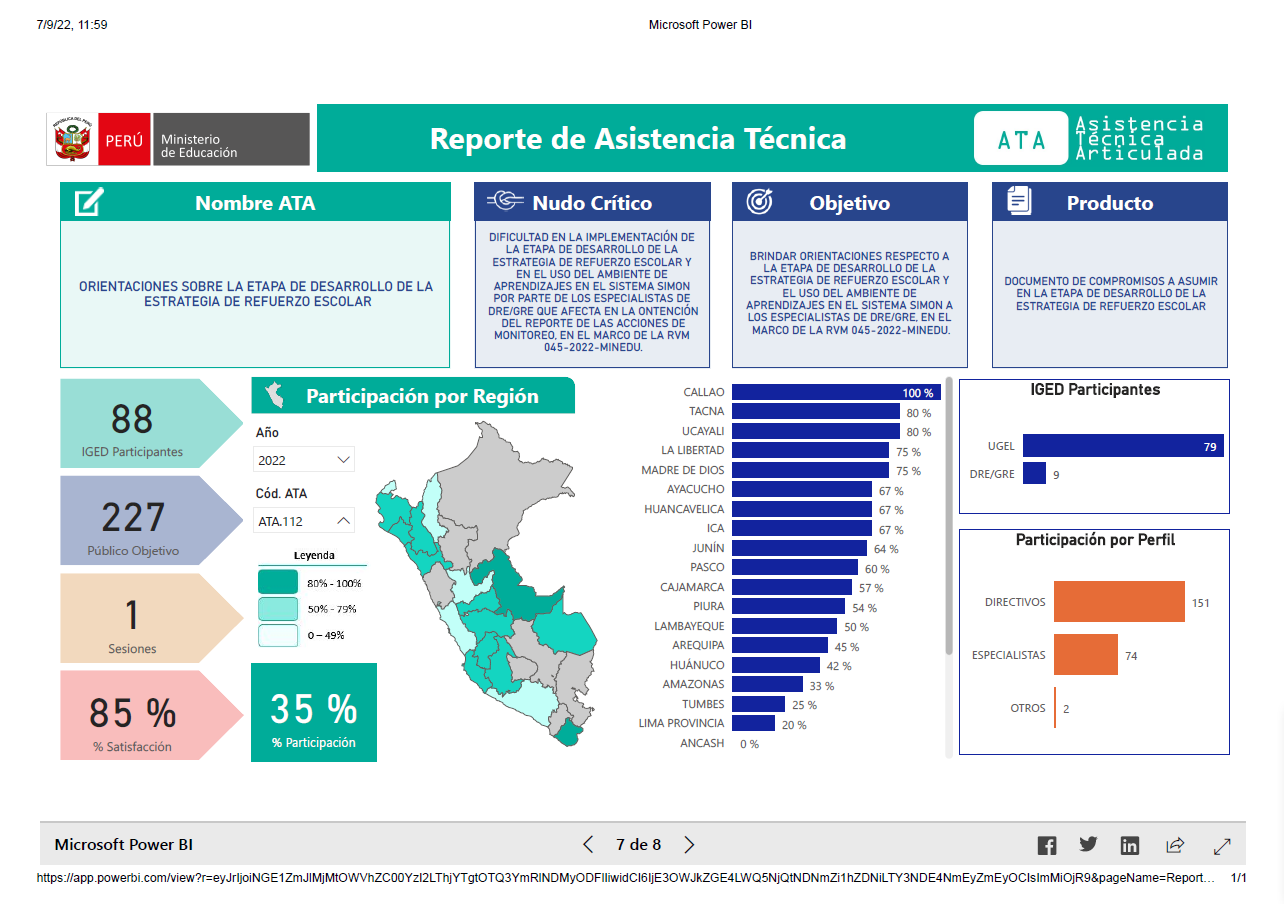The image size is (1284, 904).
Task: Click the 88 IGED Participantes card
Action: [x=150, y=423]
